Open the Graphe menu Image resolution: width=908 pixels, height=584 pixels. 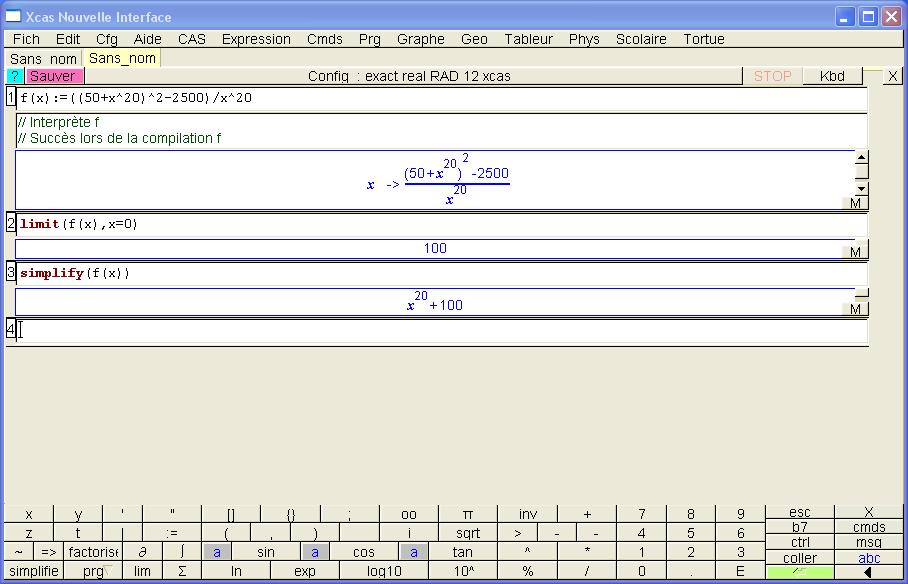(x=420, y=39)
